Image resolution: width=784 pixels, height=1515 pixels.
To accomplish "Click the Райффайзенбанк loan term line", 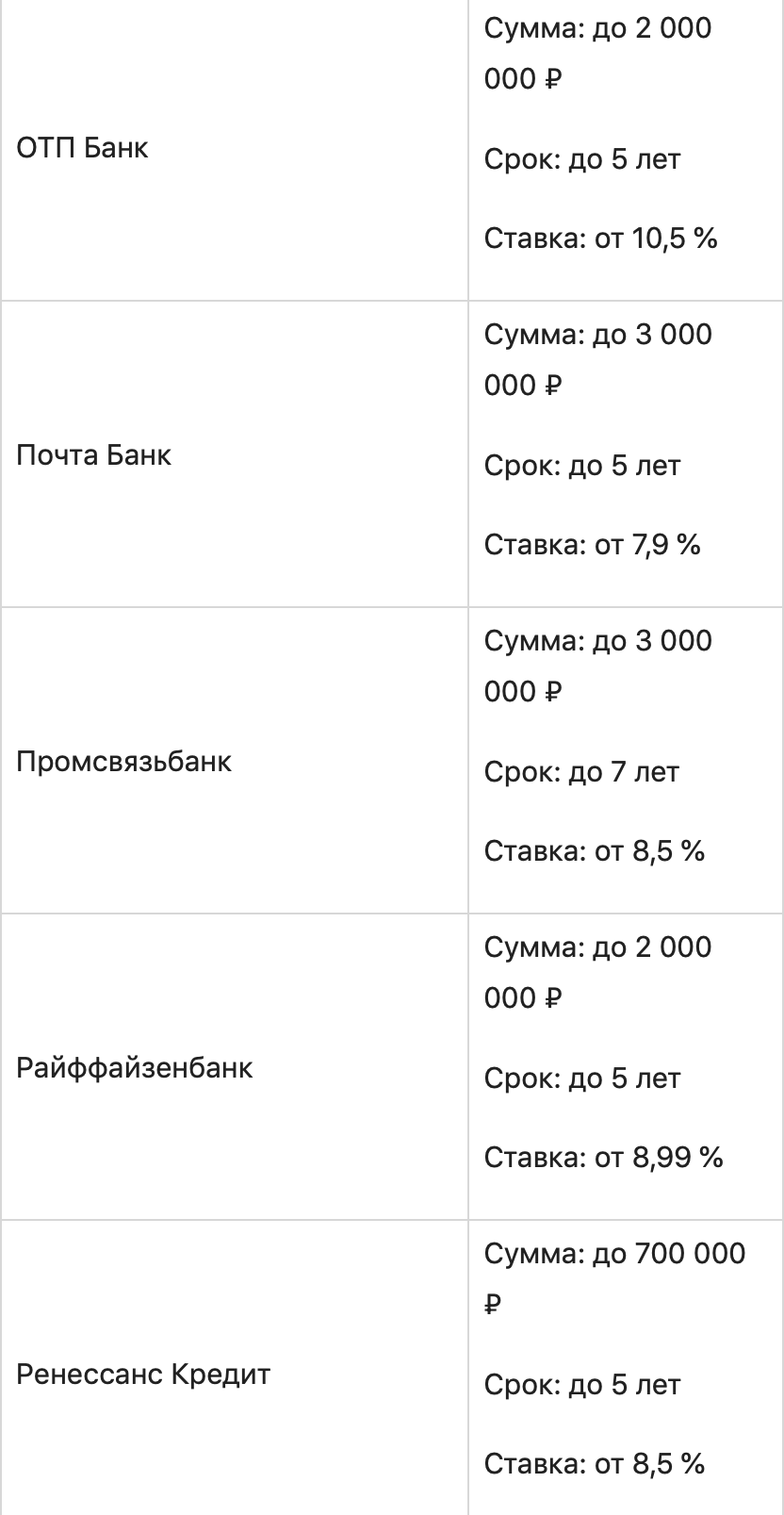I will point(581,1079).
